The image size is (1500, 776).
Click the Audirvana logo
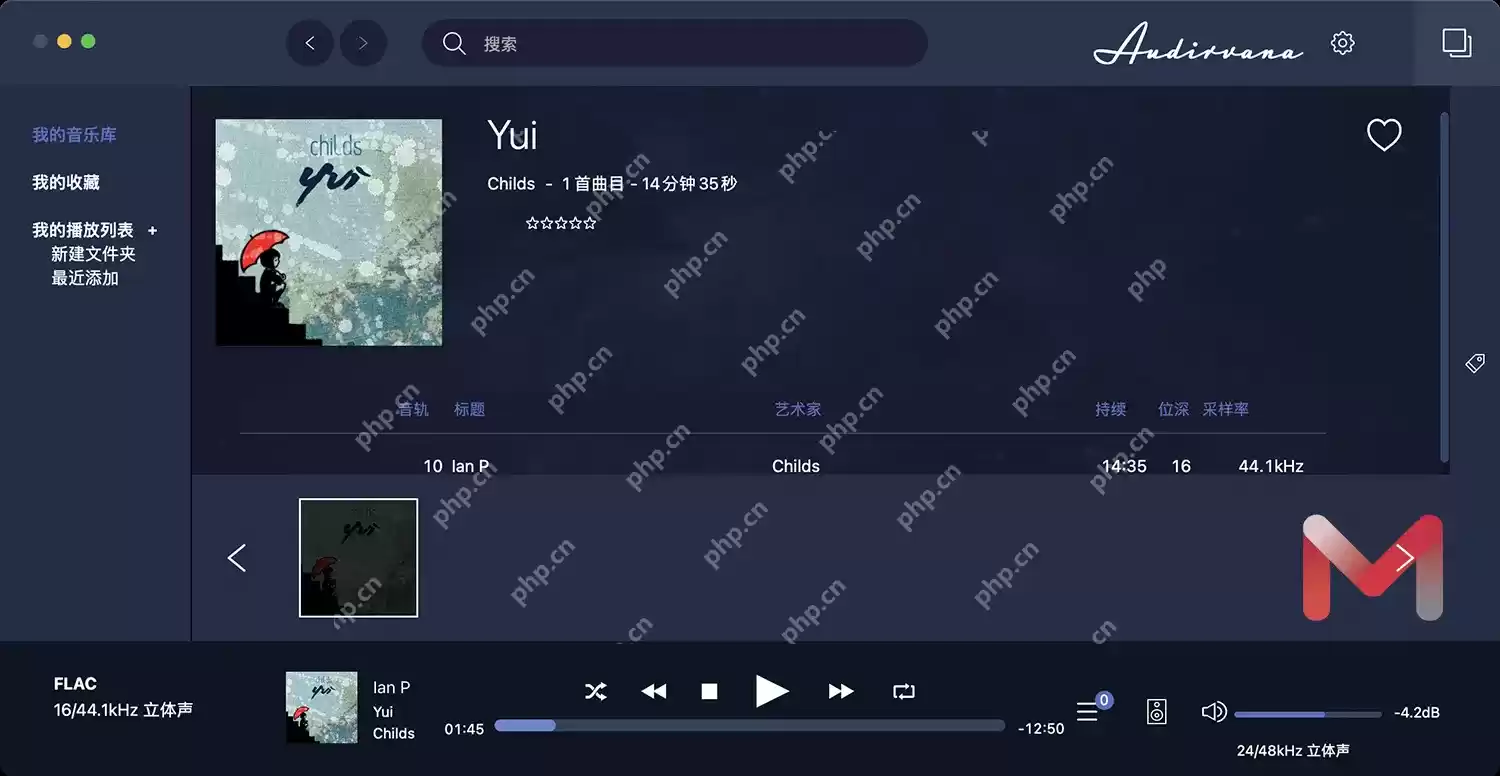1197,45
